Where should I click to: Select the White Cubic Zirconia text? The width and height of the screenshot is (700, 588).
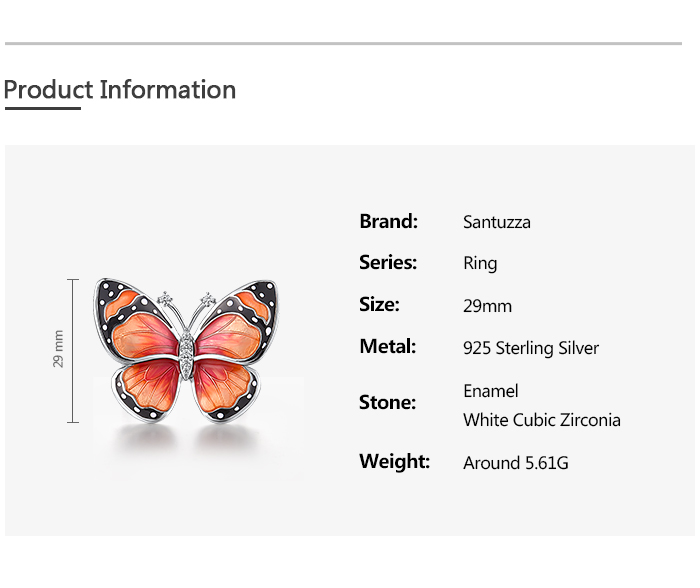pyautogui.click(x=541, y=420)
